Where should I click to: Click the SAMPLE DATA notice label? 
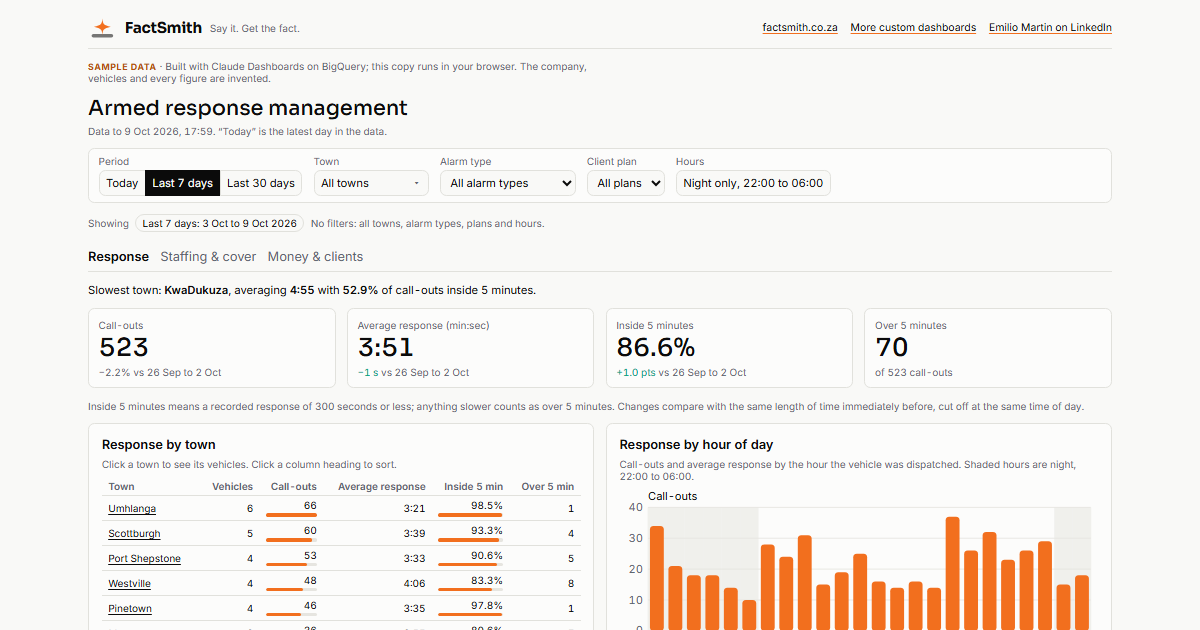pos(122,67)
